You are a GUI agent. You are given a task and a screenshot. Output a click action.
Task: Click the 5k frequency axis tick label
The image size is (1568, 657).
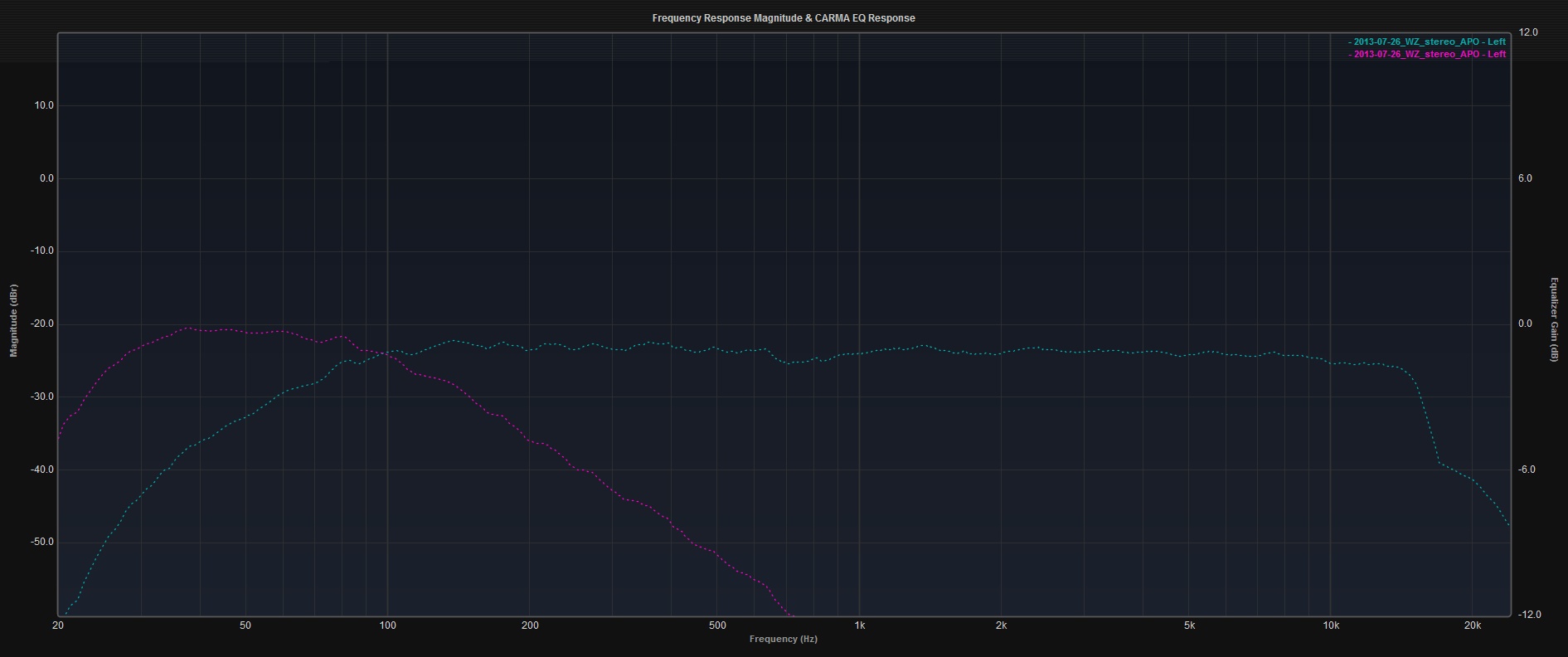click(1189, 625)
